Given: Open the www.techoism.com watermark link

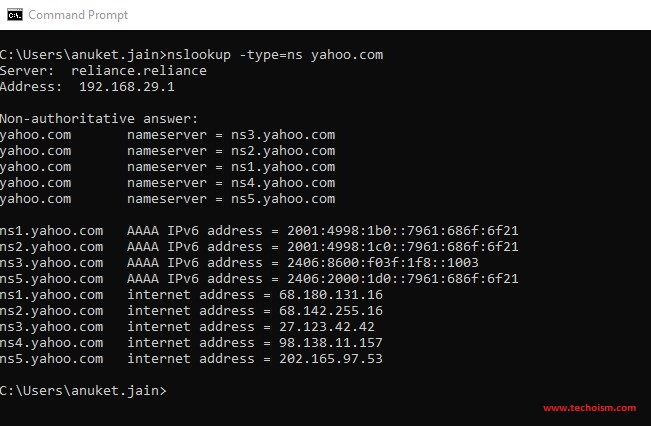Looking at the screenshot, I should (x=589, y=408).
